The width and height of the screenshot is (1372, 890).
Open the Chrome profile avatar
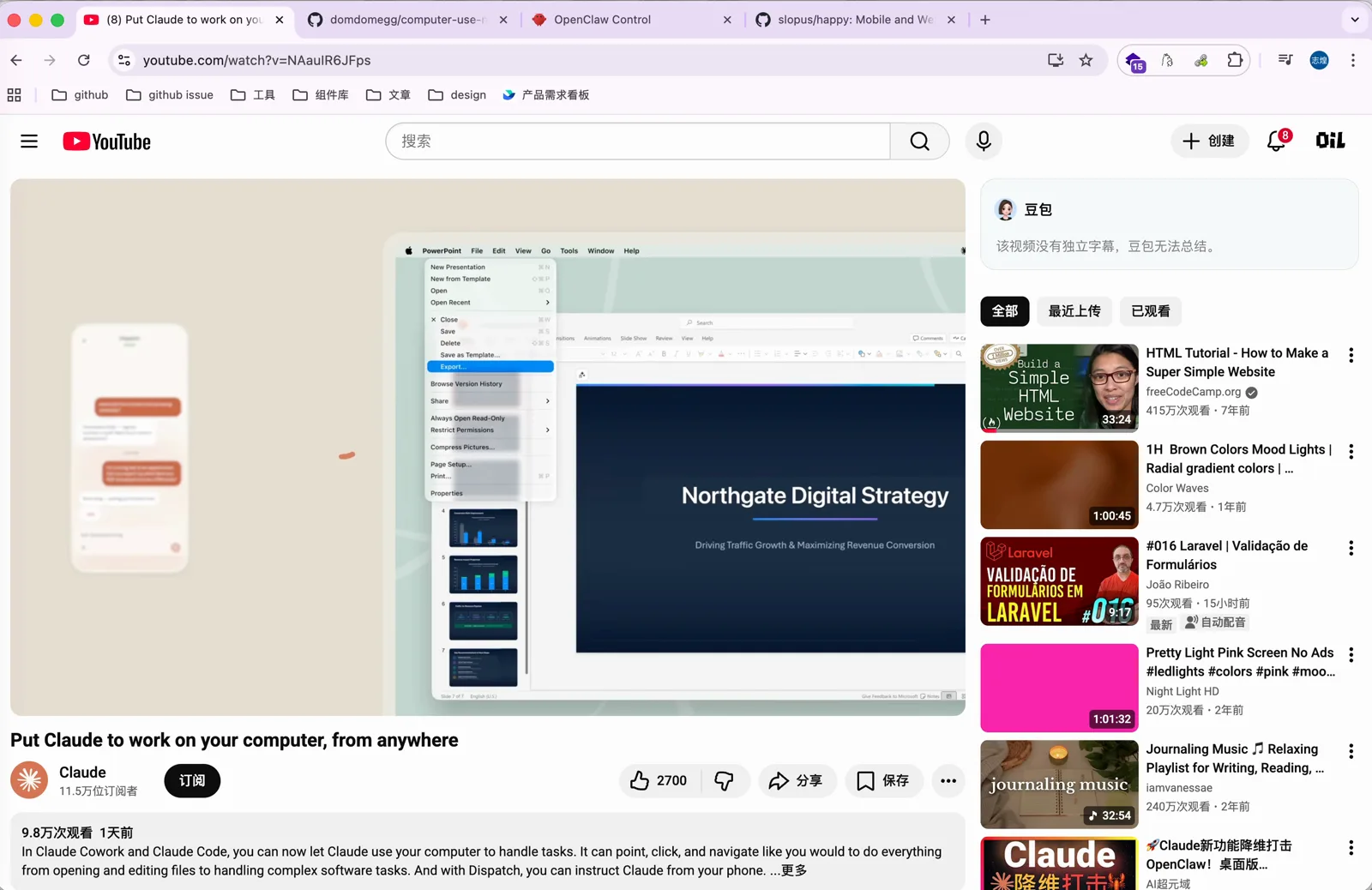coord(1319,60)
